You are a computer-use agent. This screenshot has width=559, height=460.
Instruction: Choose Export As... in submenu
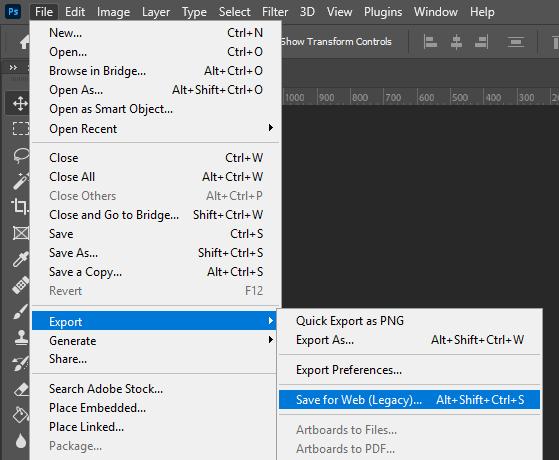409,339
